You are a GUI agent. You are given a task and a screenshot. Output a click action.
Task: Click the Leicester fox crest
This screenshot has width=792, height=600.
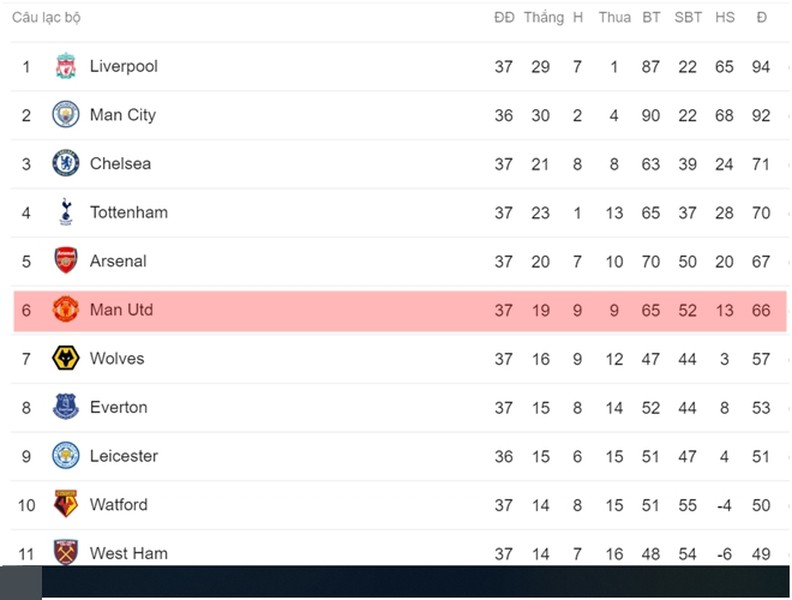(x=66, y=455)
